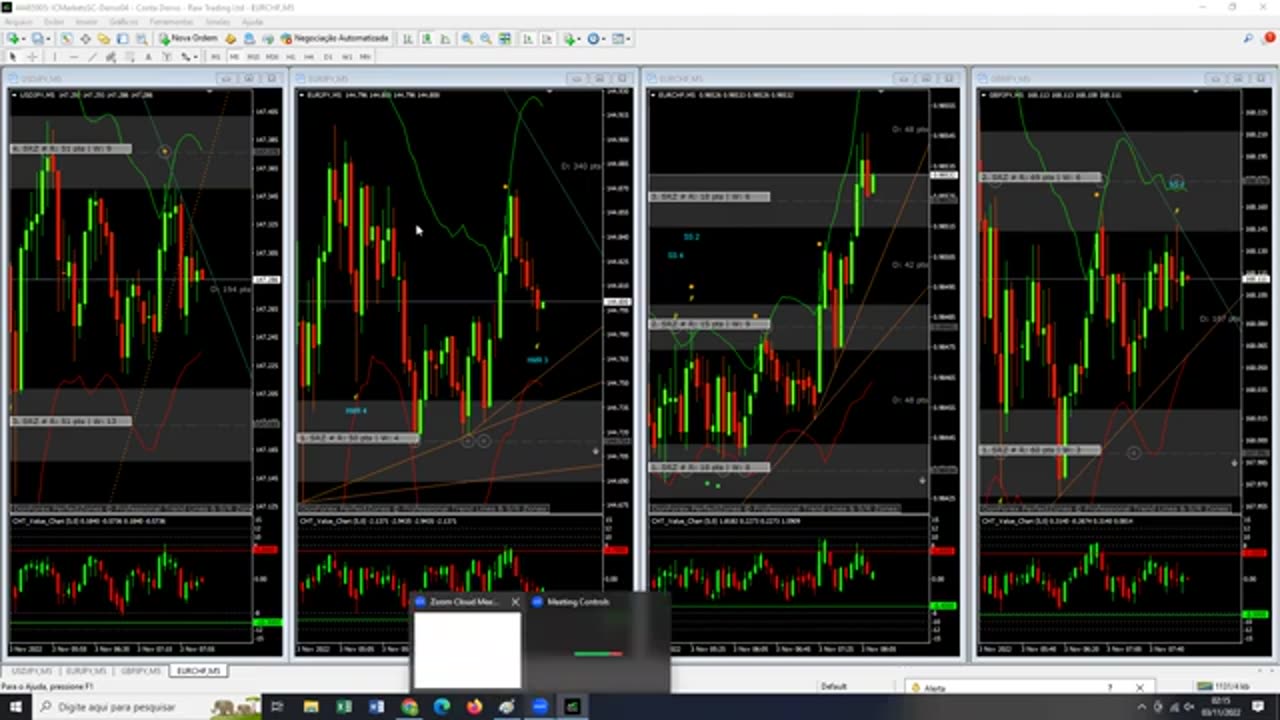Switch to H1 timeframe
This screenshot has height=720, width=1280.
pyautogui.click(x=291, y=57)
